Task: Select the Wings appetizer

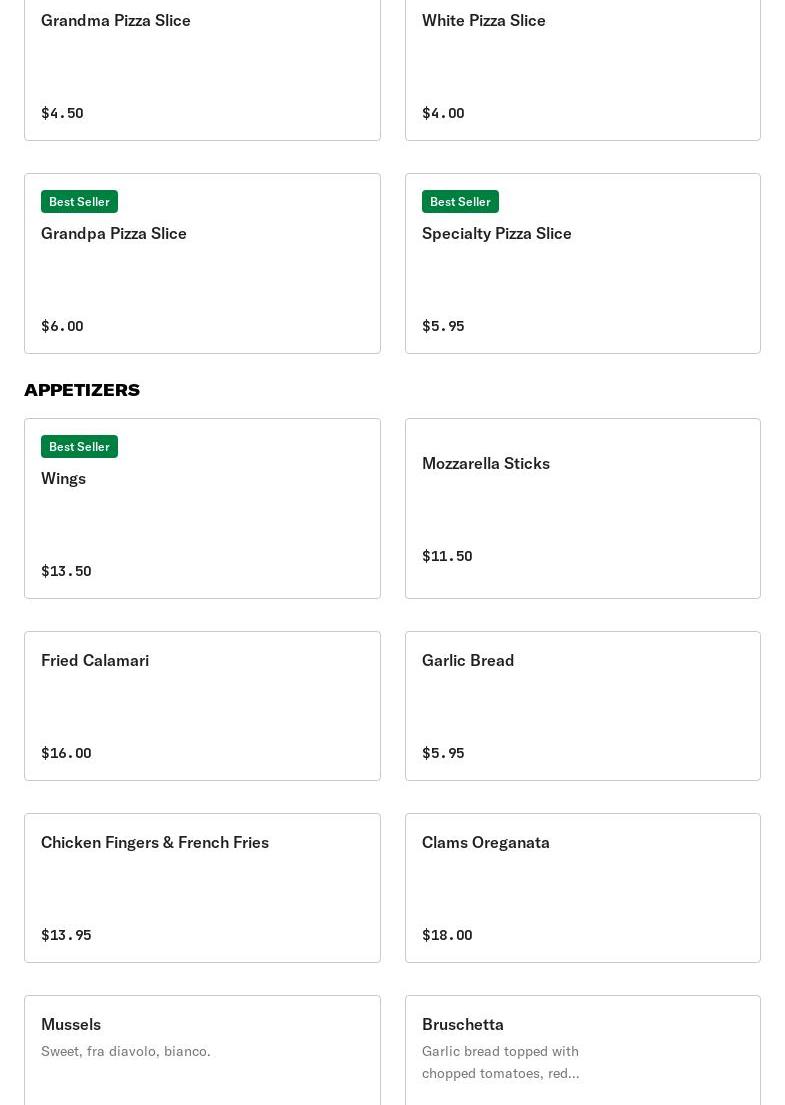Action: [x=202, y=509]
